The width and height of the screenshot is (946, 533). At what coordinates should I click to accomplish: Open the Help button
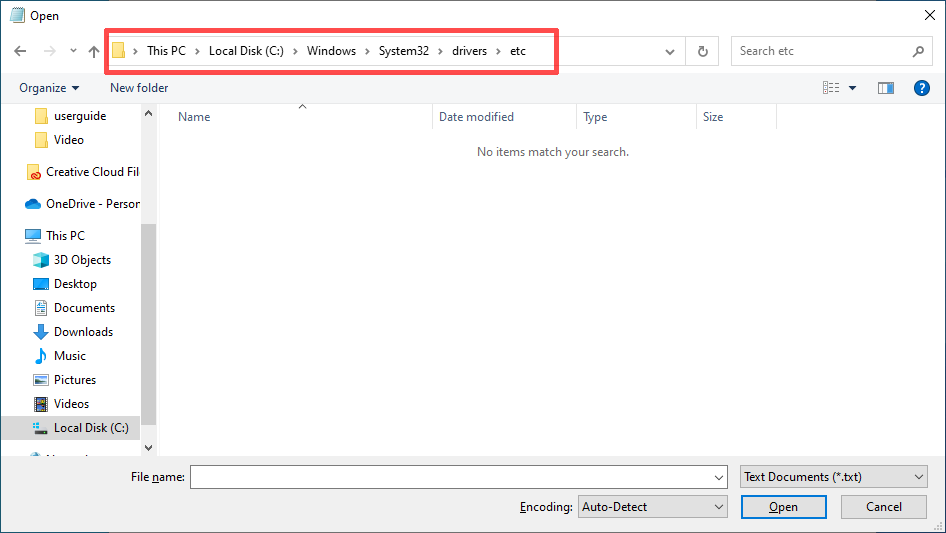tap(921, 88)
